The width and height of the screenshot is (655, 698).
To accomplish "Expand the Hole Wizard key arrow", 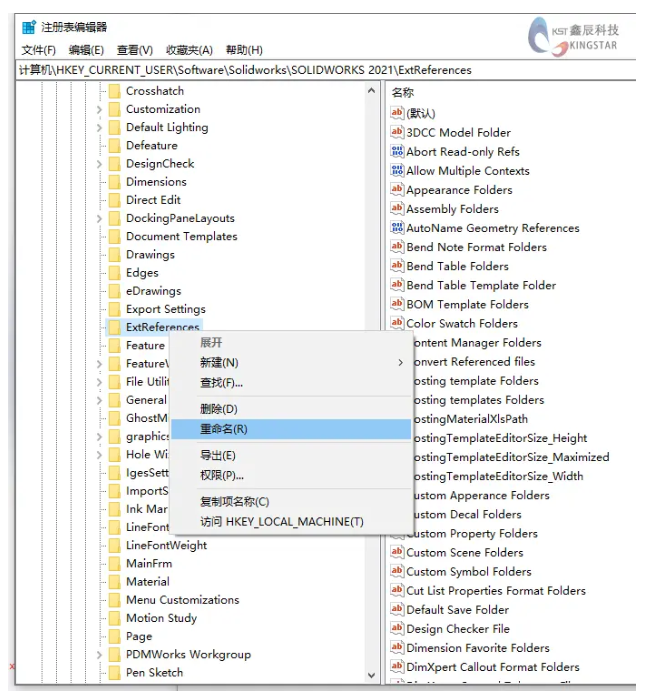I will pos(99,455).
